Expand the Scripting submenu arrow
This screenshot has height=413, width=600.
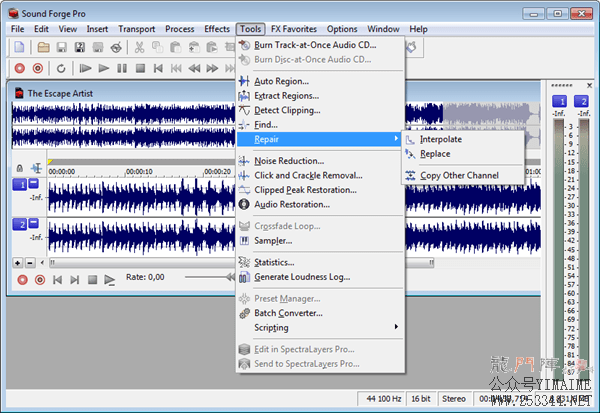tap(396, 327)
